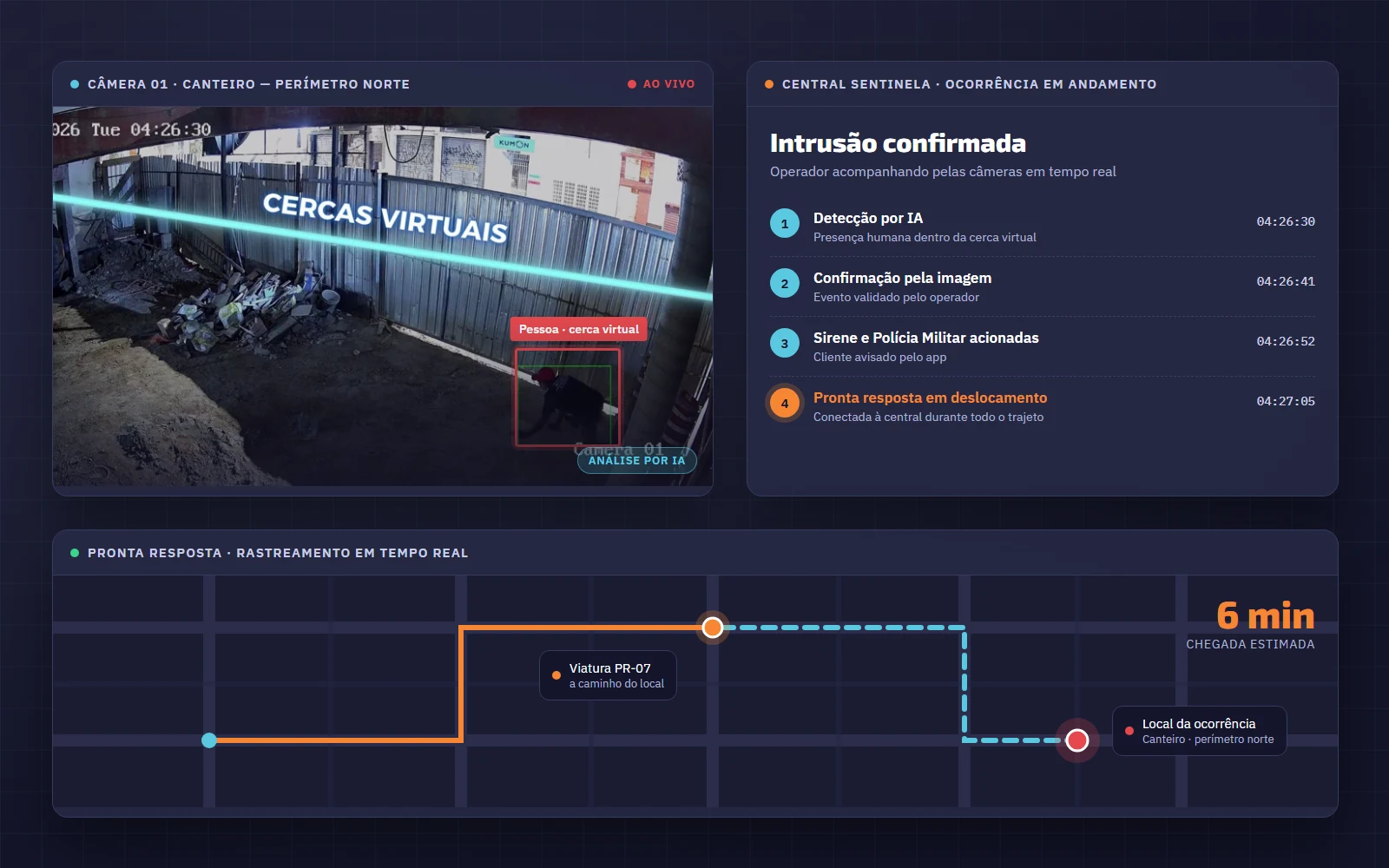Click the red AO VIVO live indicator
The width and height of the screenshot is (1389, 868).
(662, 84)
